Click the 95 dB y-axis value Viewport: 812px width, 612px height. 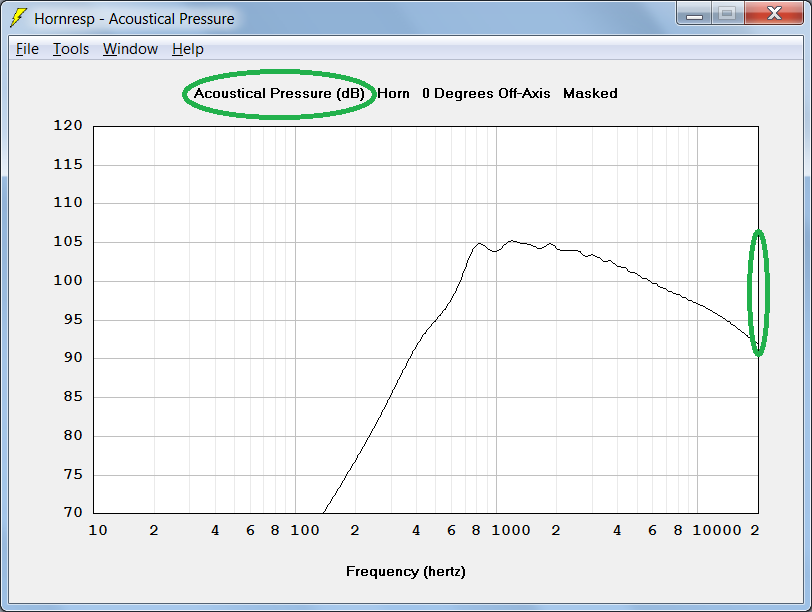pos(73,319)
